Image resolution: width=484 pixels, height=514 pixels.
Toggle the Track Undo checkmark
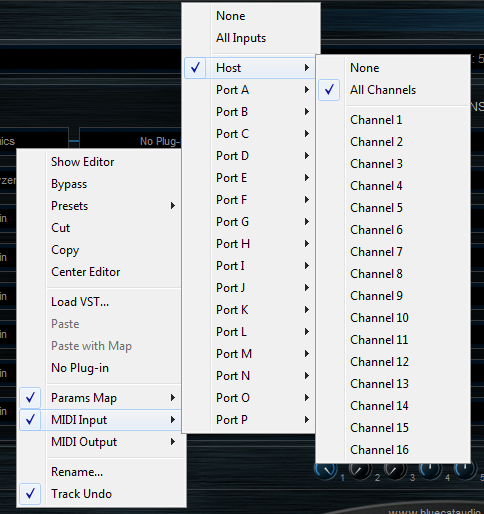(x=30, y=494)
